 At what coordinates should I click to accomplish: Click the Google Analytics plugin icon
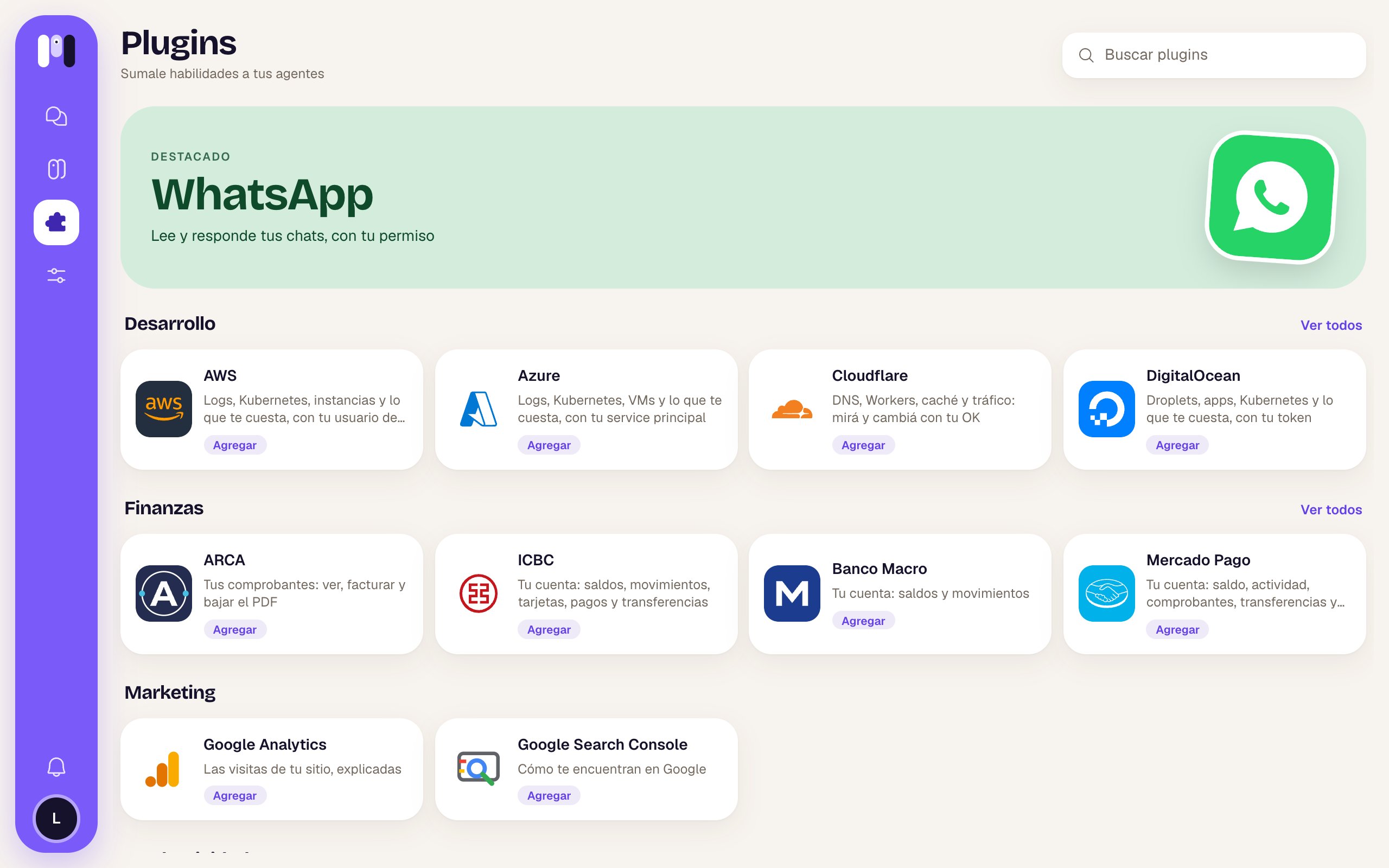pos(162,769)
